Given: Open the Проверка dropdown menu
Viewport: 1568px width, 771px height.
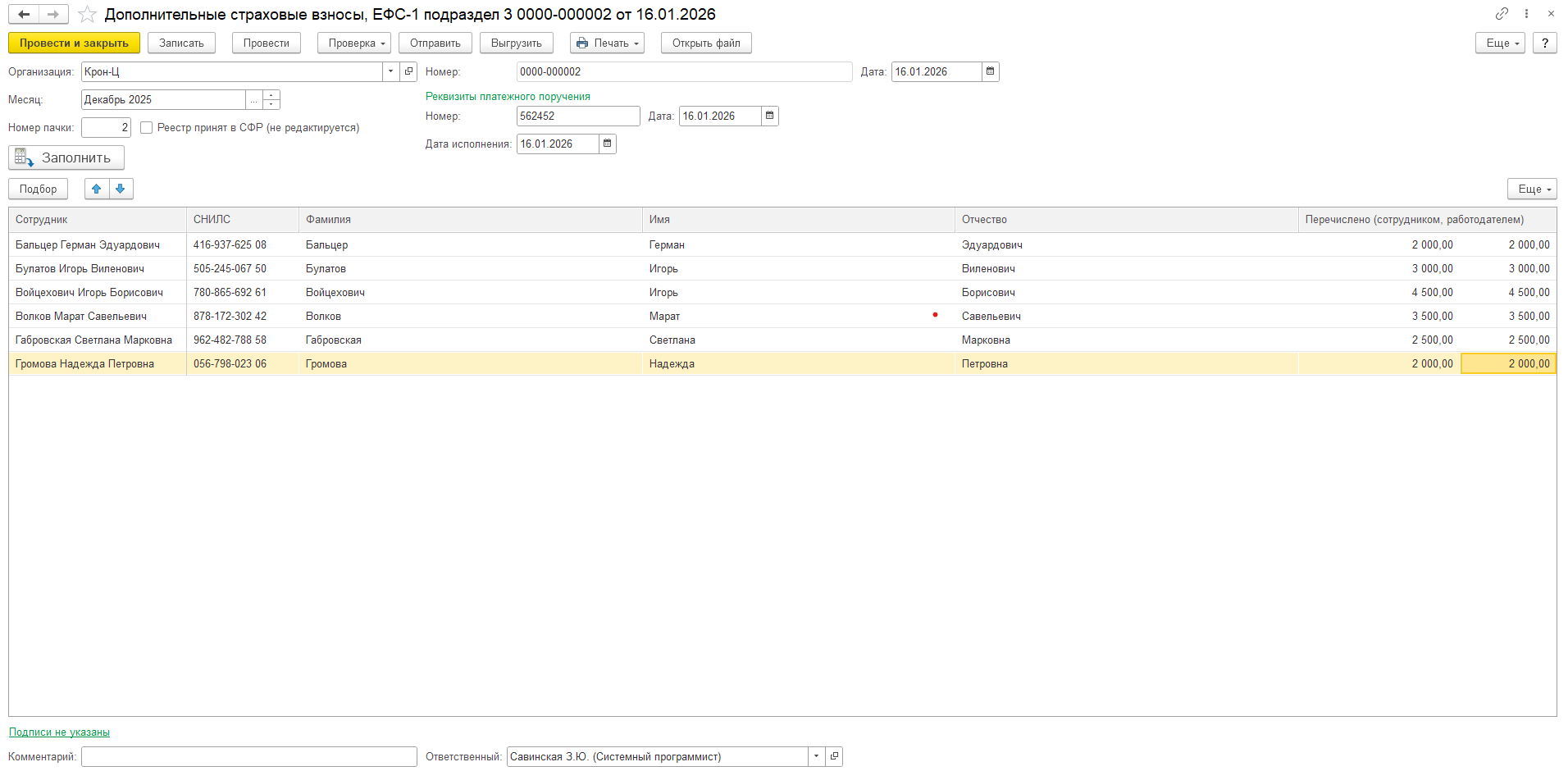Looking at the screenshot, I should pyautogui.click(x=353, y=43).
